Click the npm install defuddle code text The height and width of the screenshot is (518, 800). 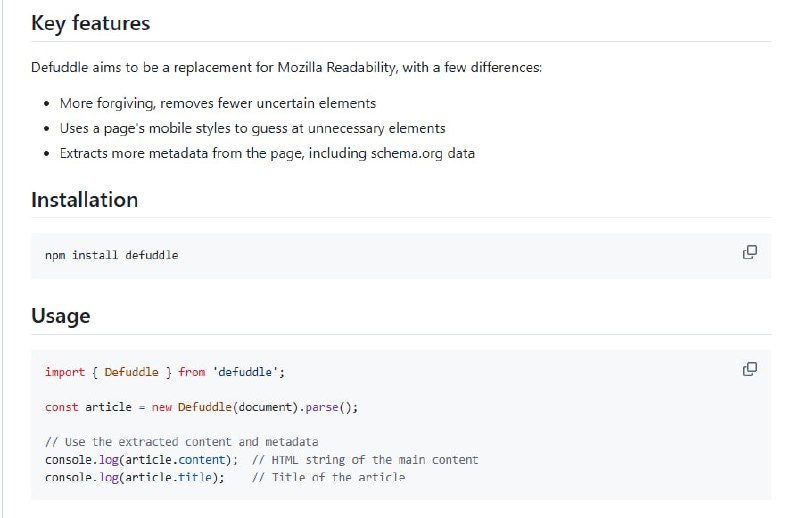tap(111, 255)
